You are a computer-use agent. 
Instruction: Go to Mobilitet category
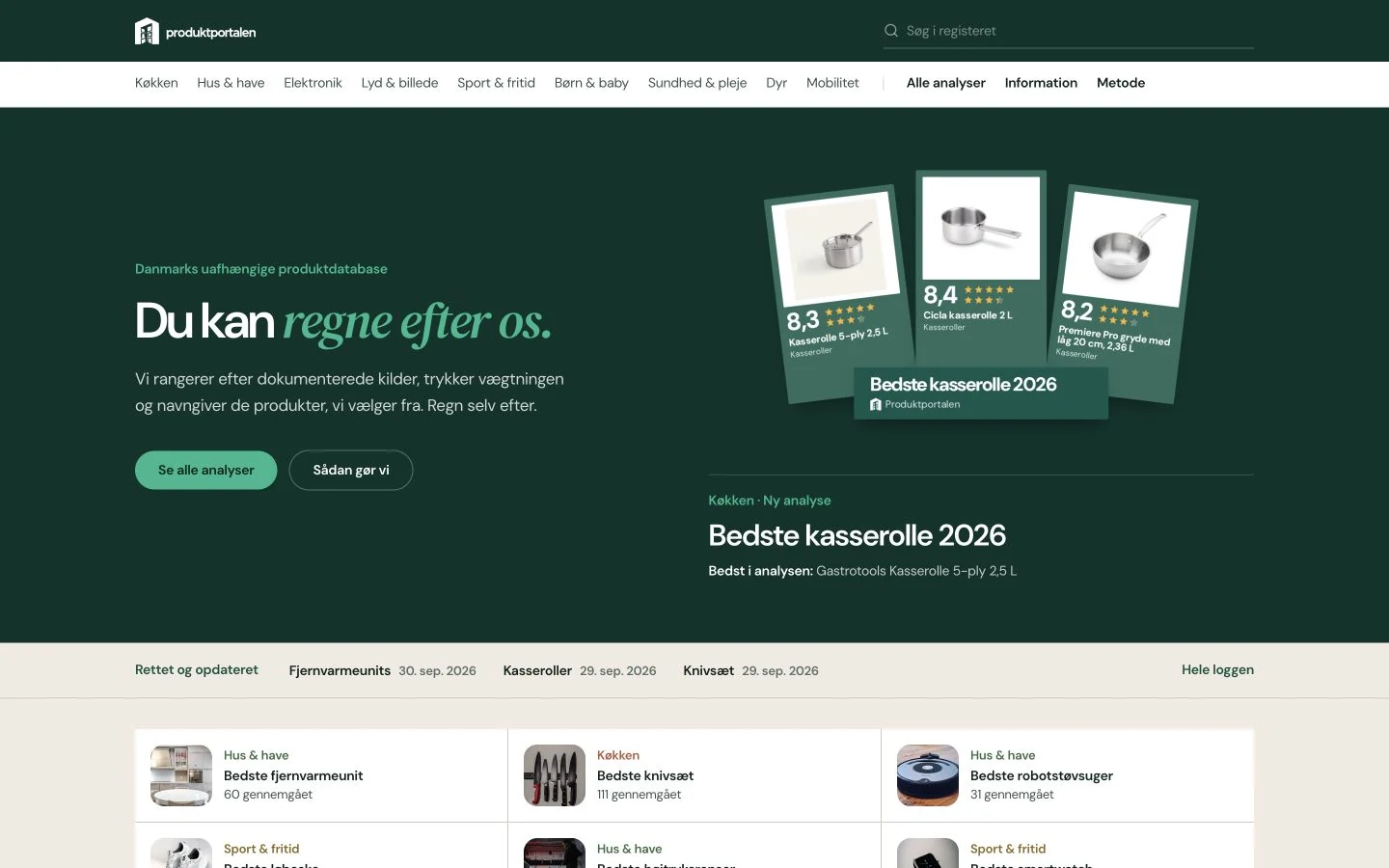tap(832, 83)
